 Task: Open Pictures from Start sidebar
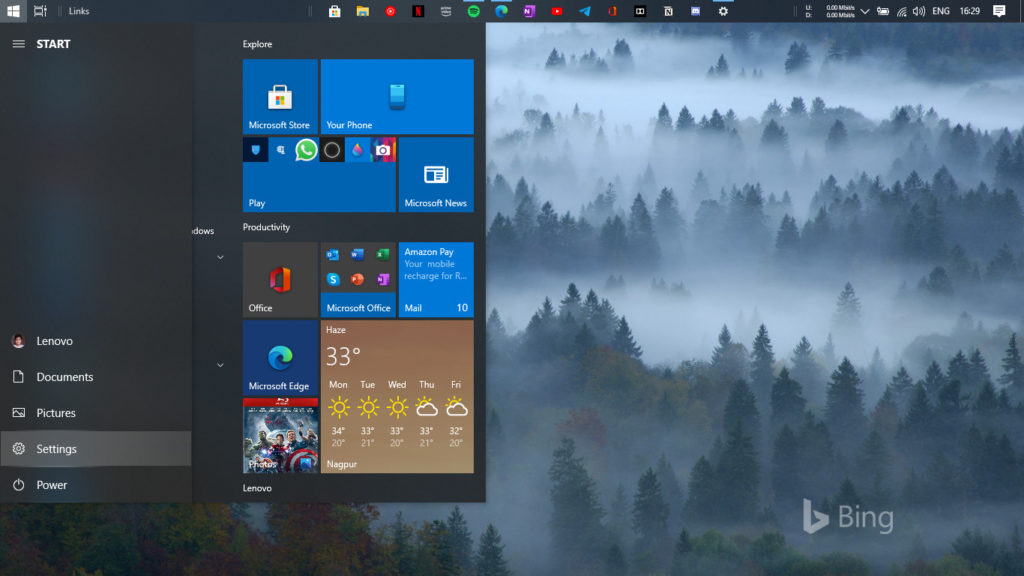pyautogui.click(x=95, y=413)
